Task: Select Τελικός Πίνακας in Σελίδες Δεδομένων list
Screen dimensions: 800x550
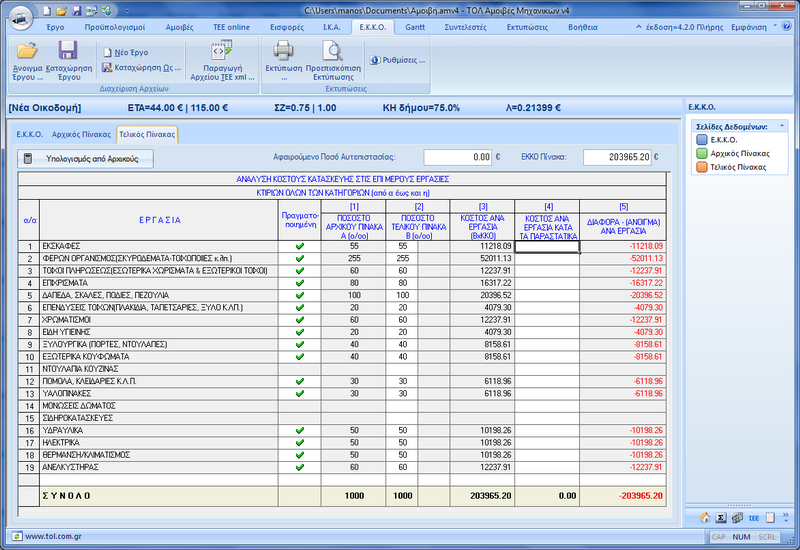Action: 738,167
